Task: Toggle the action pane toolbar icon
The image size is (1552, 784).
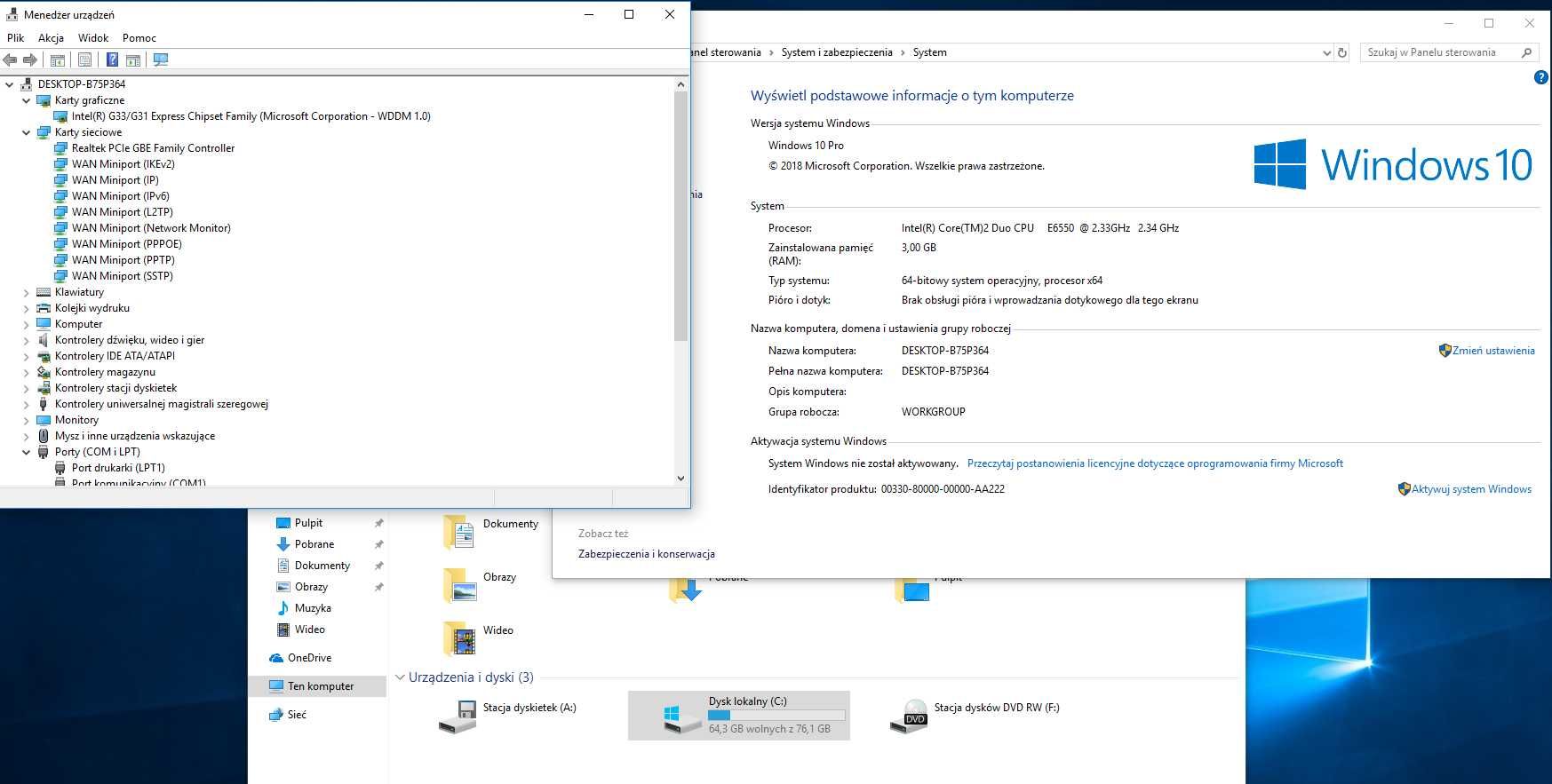Action: 133,59
